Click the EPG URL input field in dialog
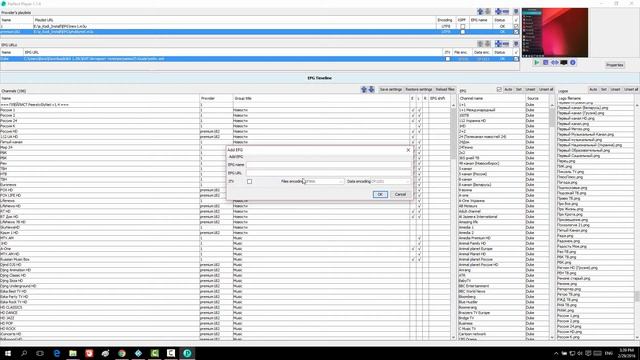Viewport: 640px width, 360px height. 329,173
